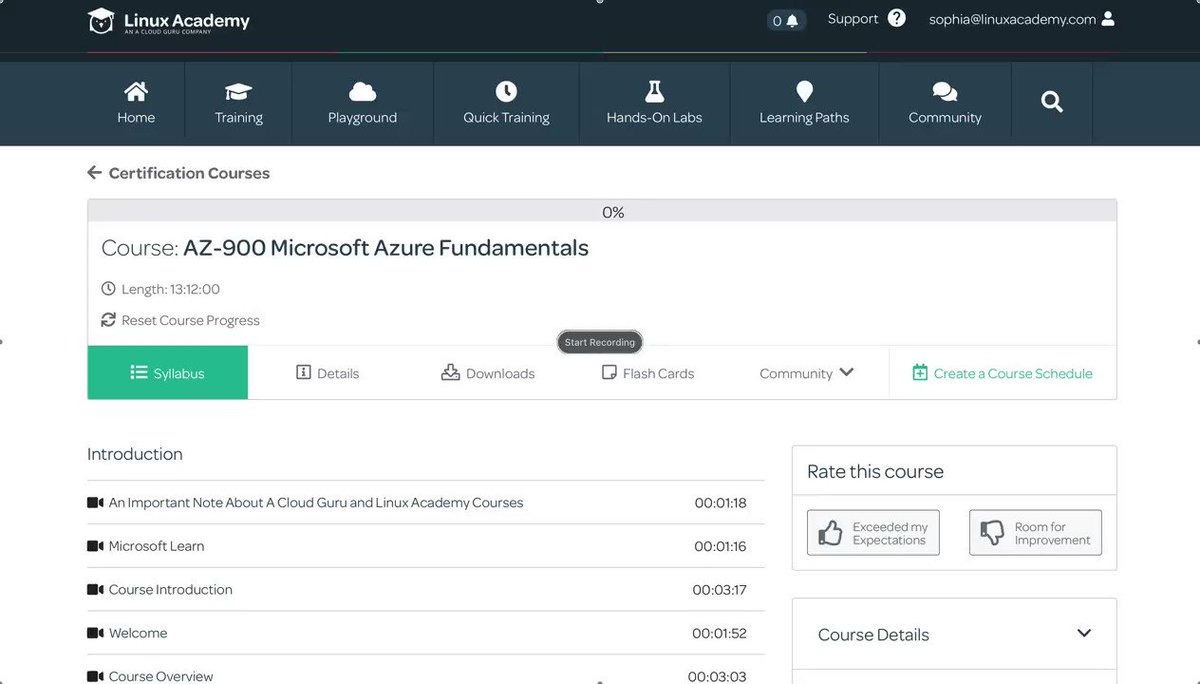Viewport: 1200px width, 684px height.
Task: Click the calendar icon in Create a Course Schedule
Action: (x=920, y=373)
